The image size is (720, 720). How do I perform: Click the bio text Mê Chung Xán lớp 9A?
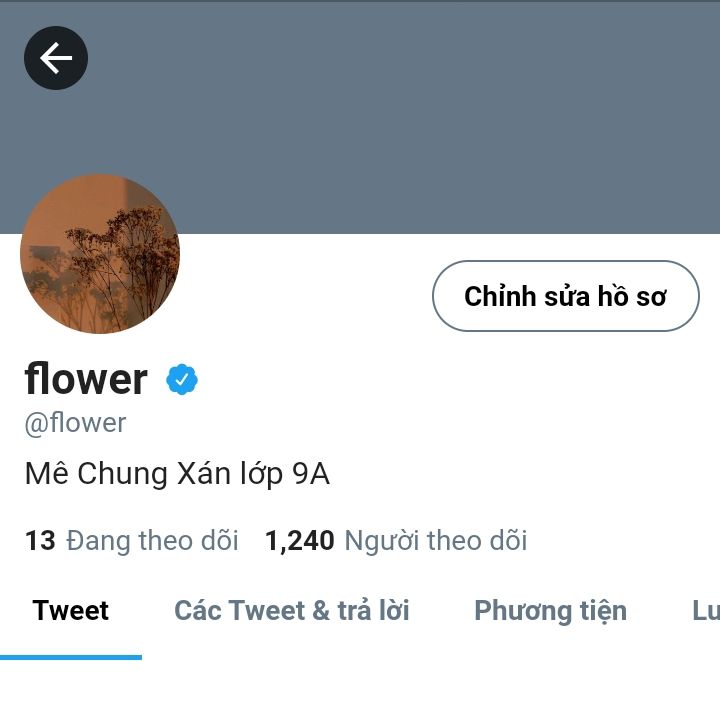pyautogui.click(x=177, y=474)
